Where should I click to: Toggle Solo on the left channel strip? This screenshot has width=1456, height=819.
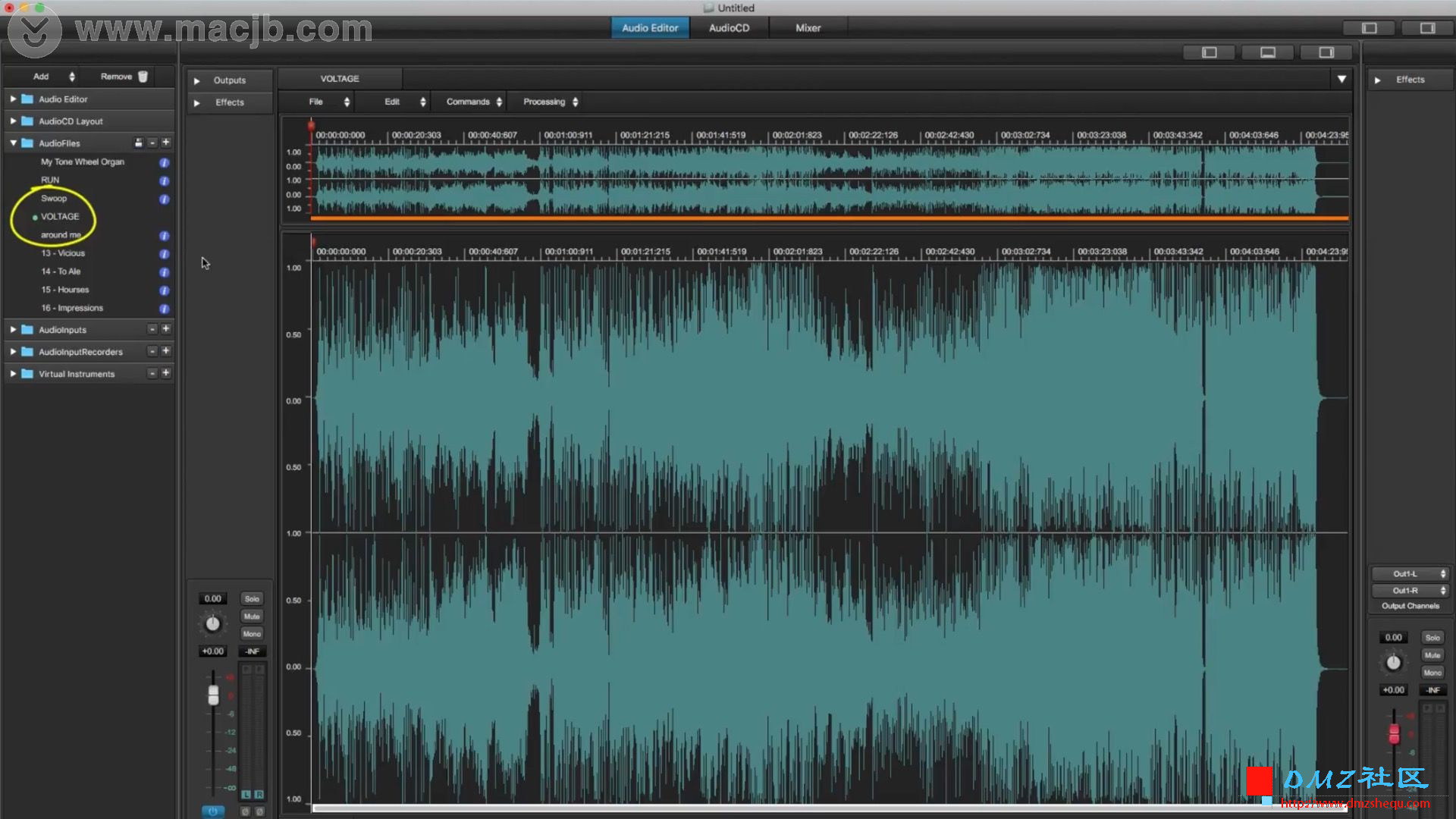(252, 599)
